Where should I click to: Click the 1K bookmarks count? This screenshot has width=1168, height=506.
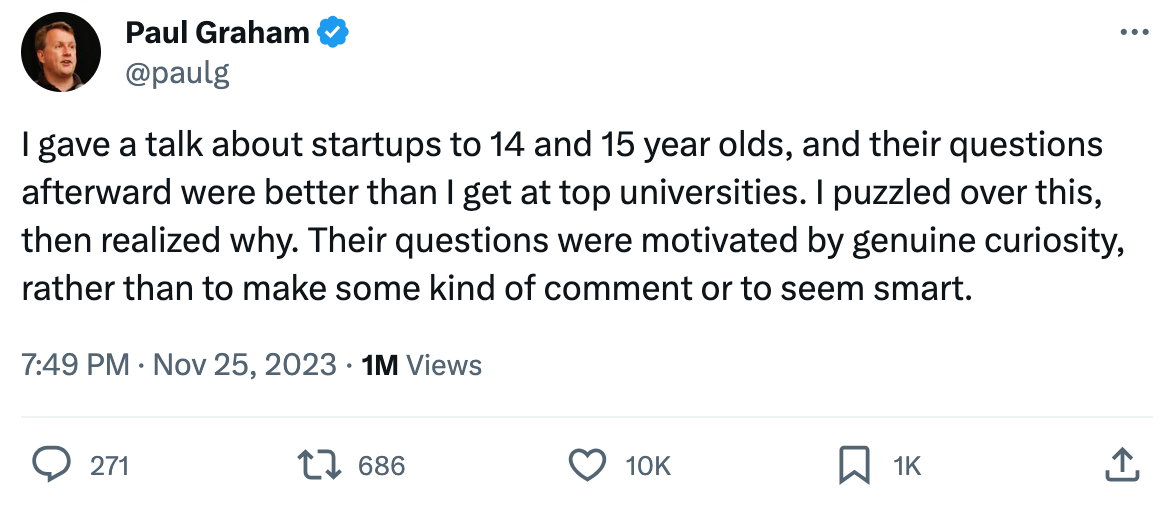coord(906,465)
